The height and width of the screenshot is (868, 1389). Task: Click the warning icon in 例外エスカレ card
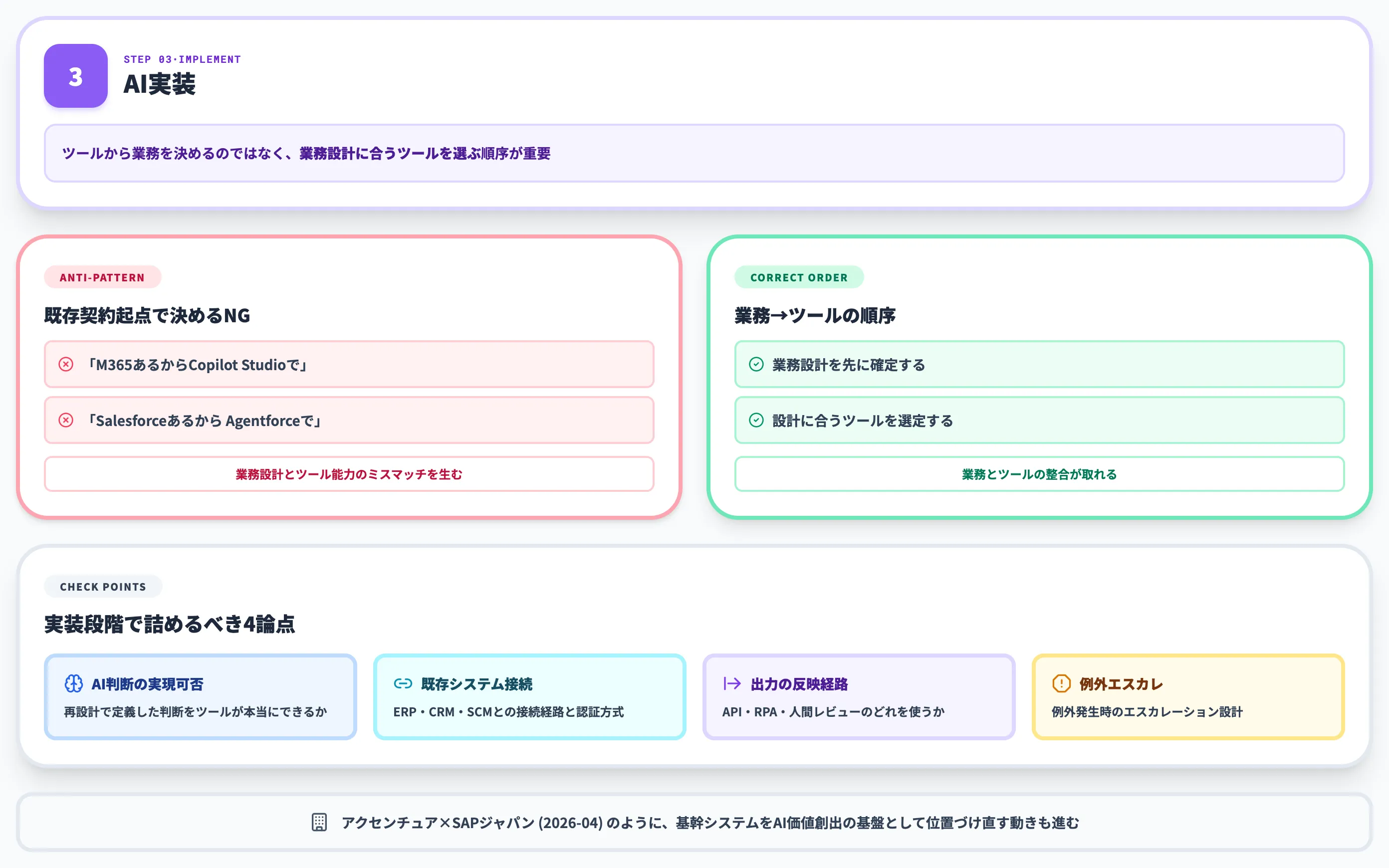tap(1061, 684)
